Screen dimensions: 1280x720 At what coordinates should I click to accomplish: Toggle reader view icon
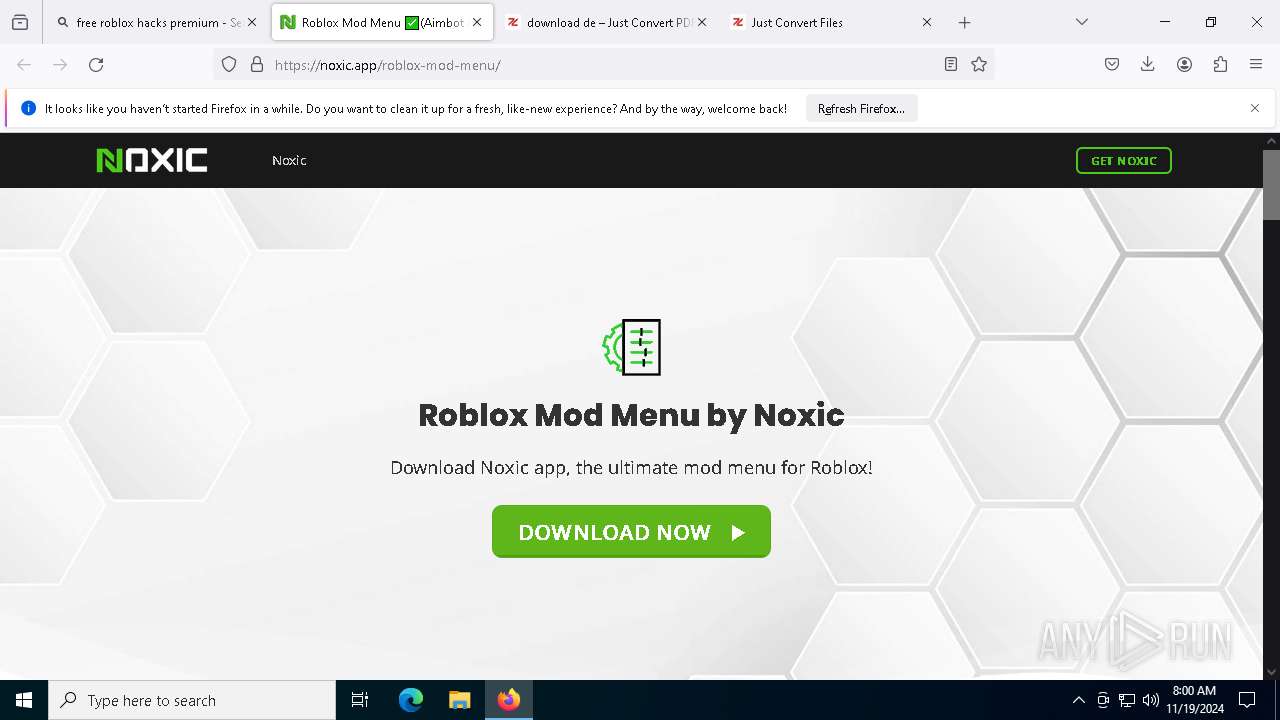pyautogui.click(x=951, y=65)
